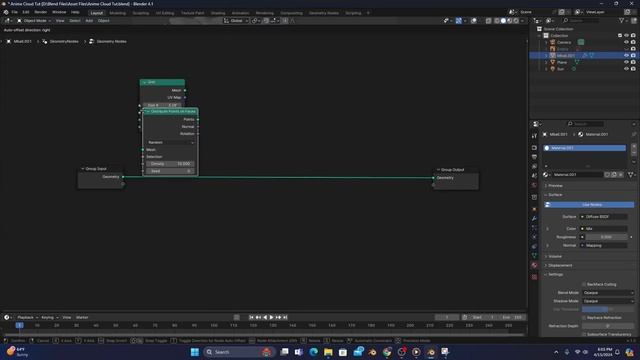Hide Mball.001 in viewport via eye icon
The image size is (640, 360).
tap(627, 56)
